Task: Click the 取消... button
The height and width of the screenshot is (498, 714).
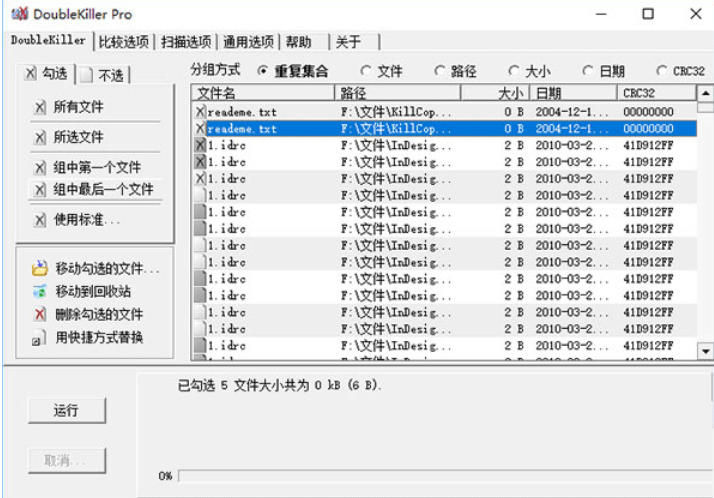Action: (67, 461)
